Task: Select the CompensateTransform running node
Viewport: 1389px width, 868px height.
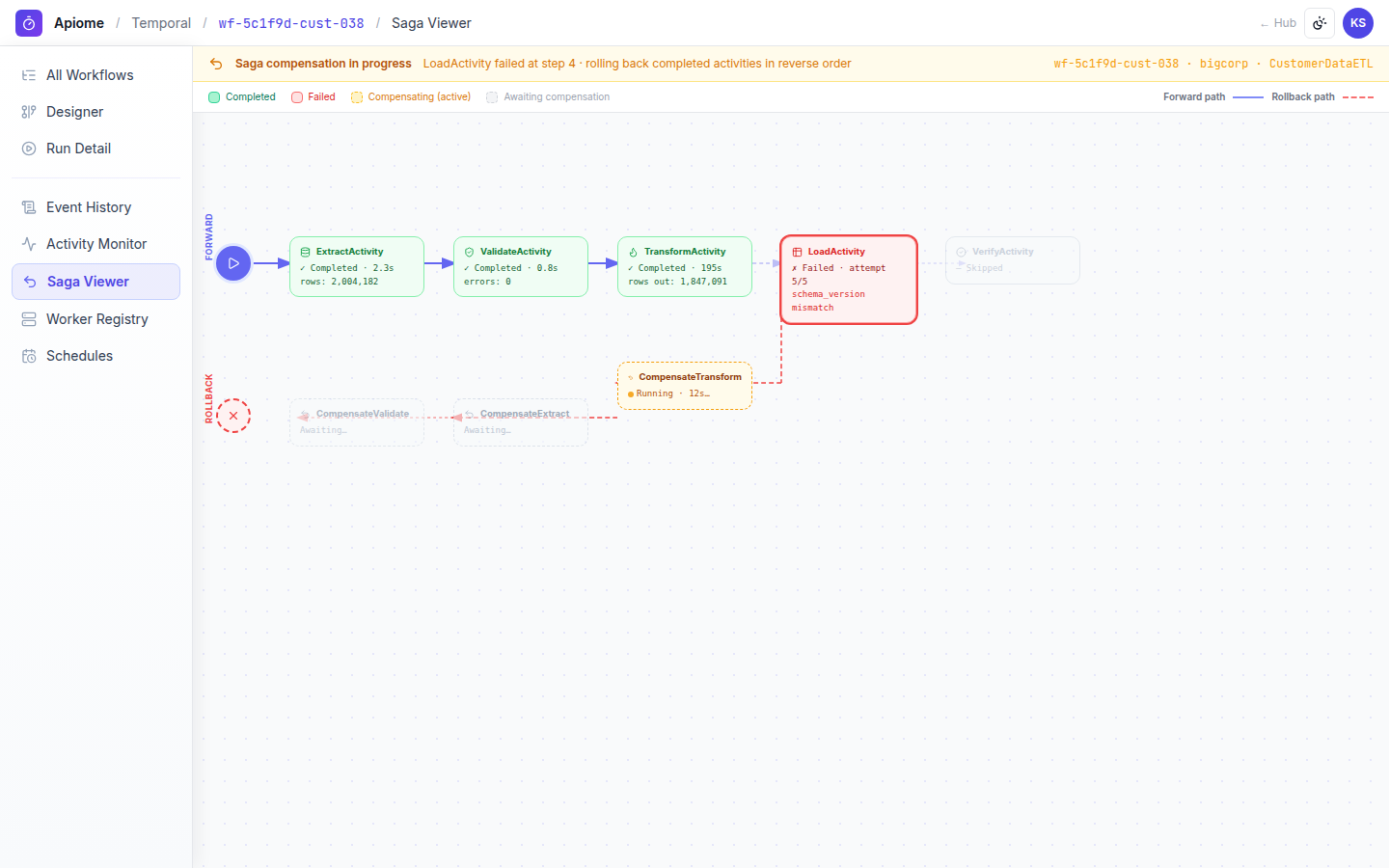Action: tap(685, 386)
